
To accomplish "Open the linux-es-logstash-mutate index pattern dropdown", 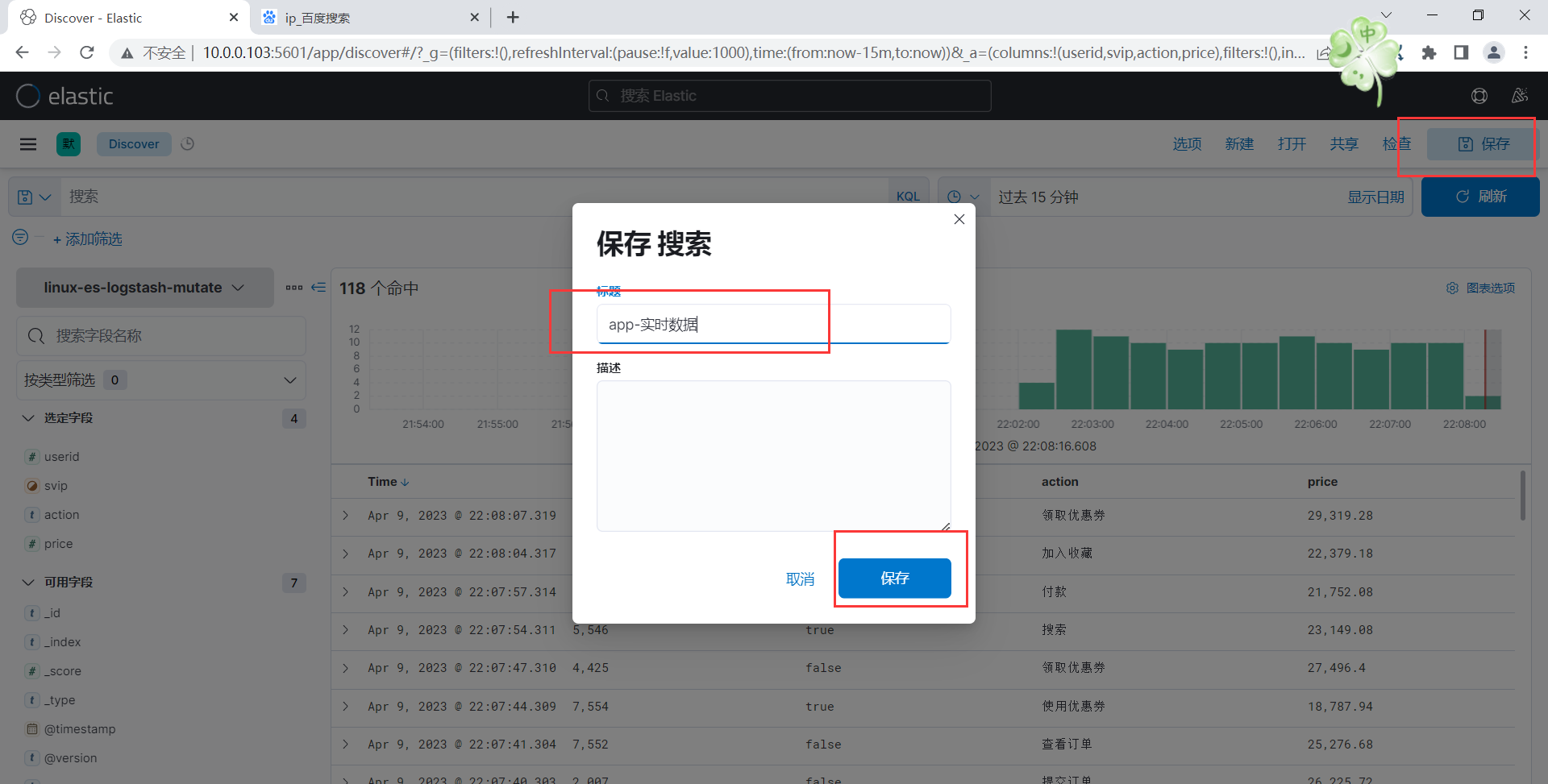I will (x=145, y=288).
